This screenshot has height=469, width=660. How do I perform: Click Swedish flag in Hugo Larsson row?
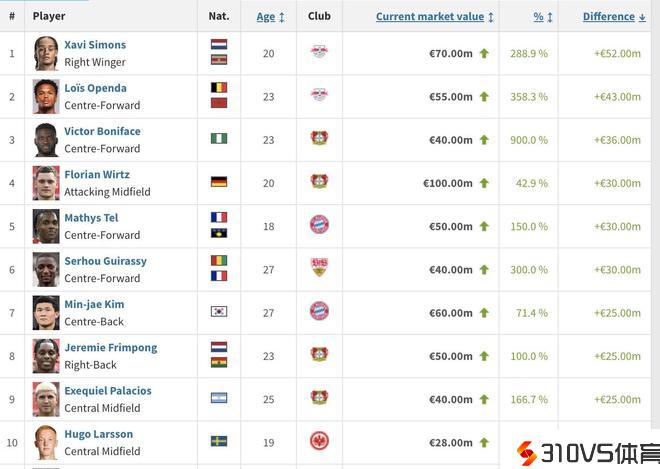pyautogui.click(x=219, y=441)
